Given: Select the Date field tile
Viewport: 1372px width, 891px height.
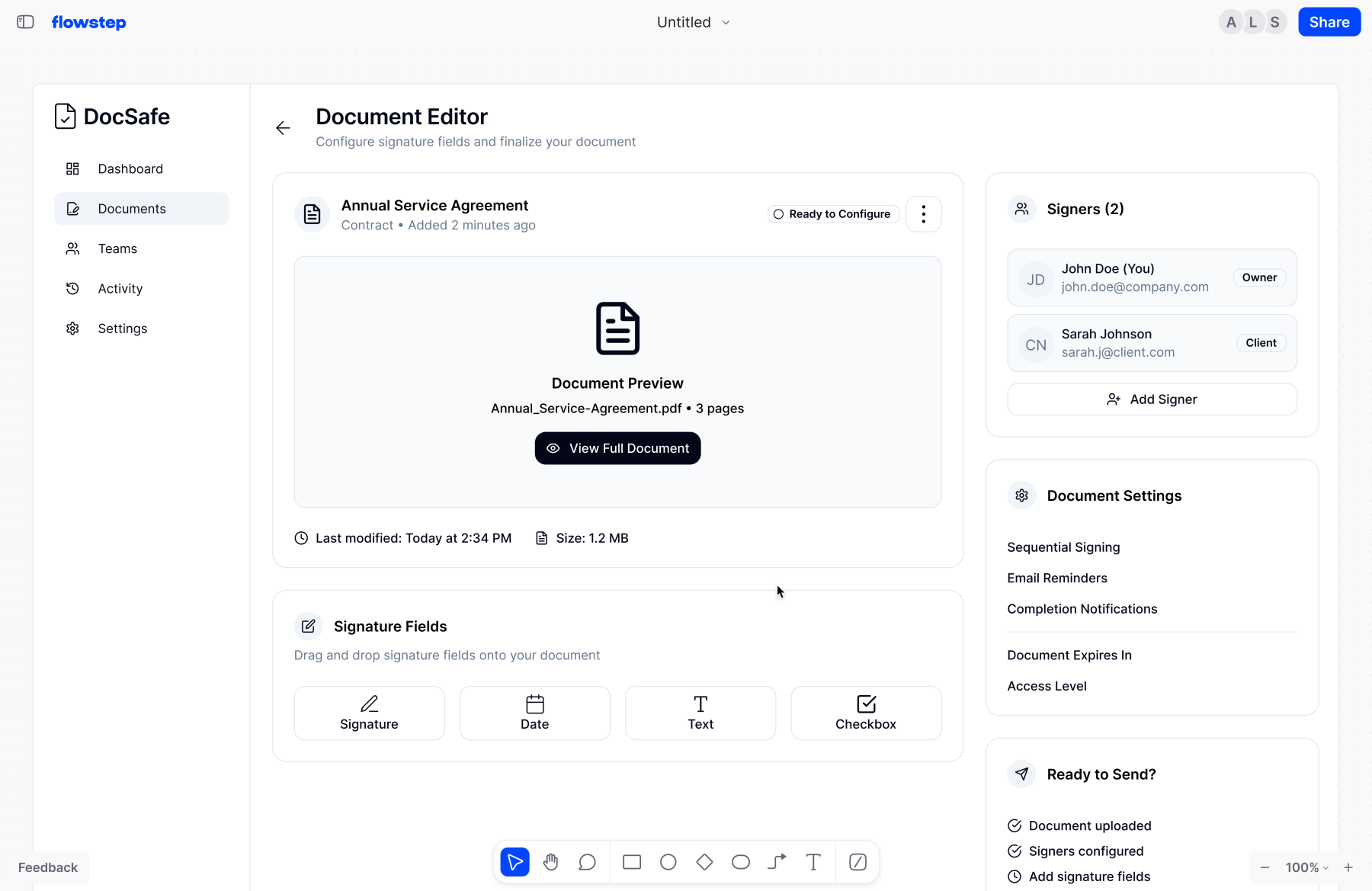Looking at the screenshot, I should 534,713.
